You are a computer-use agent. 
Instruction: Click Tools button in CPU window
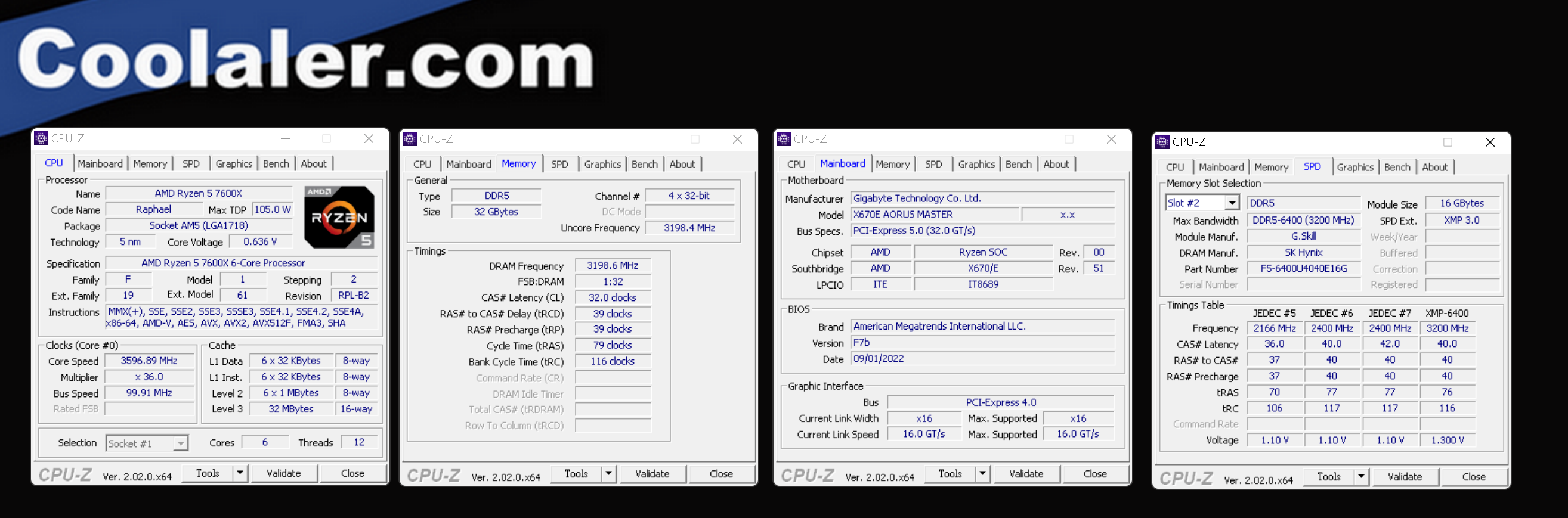tap(208, 473)
